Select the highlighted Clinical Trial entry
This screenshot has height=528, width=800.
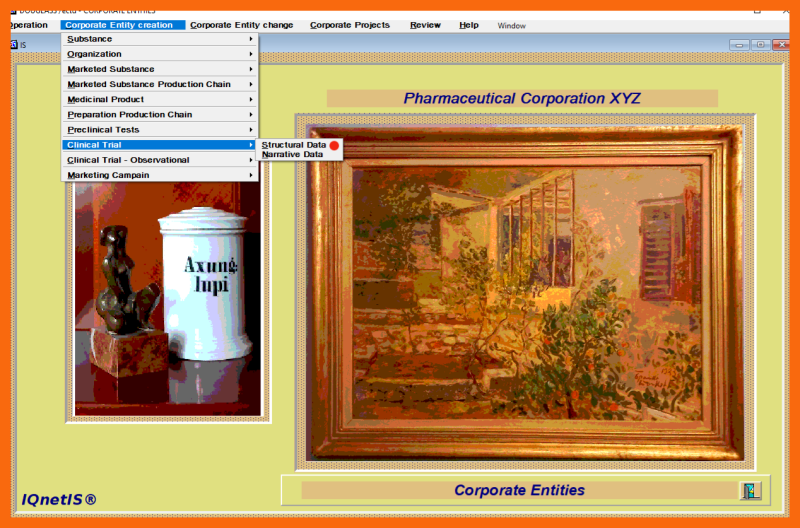[160, 145]
